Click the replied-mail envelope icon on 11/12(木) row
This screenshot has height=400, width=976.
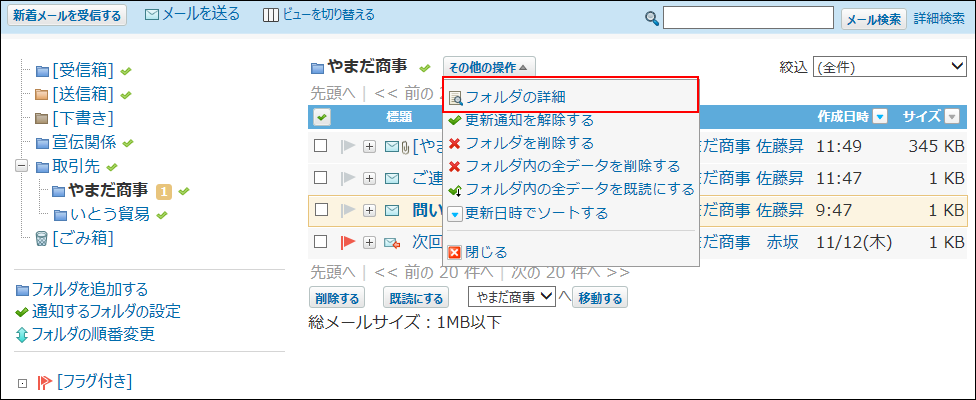click(x=392, y=243)
